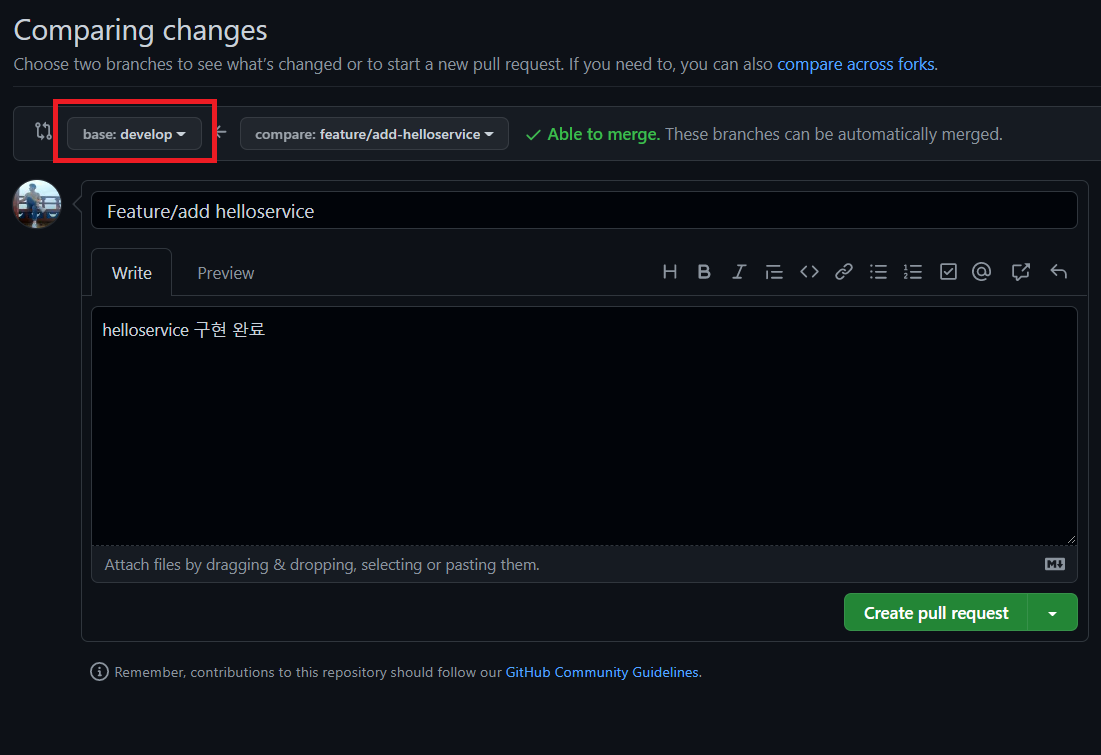Click the user avatar image

(37, 204)
